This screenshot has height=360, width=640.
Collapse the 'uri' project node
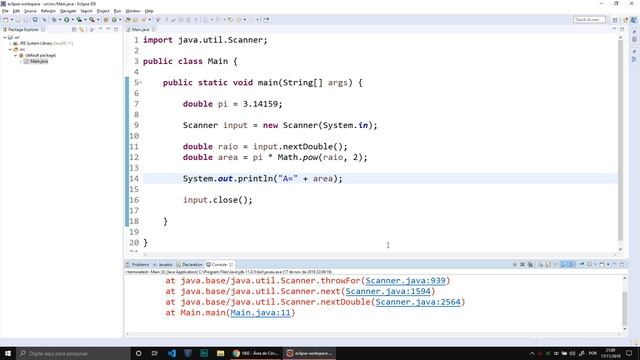[5, 37]
